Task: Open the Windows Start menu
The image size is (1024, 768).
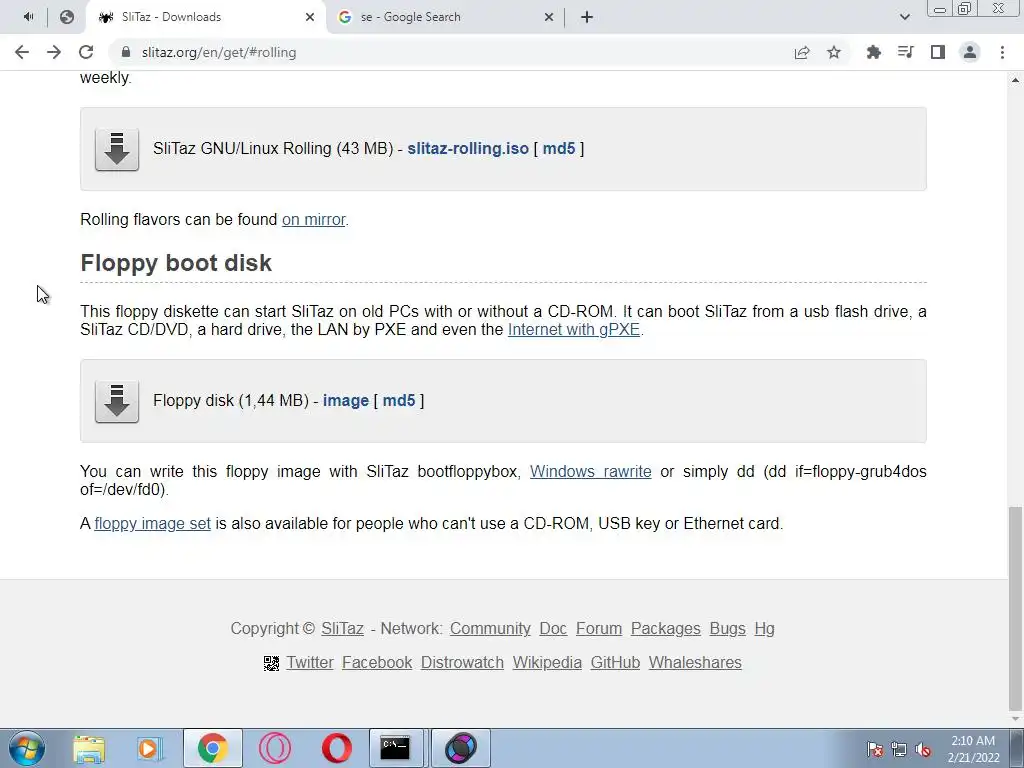Action: point(26,748)
